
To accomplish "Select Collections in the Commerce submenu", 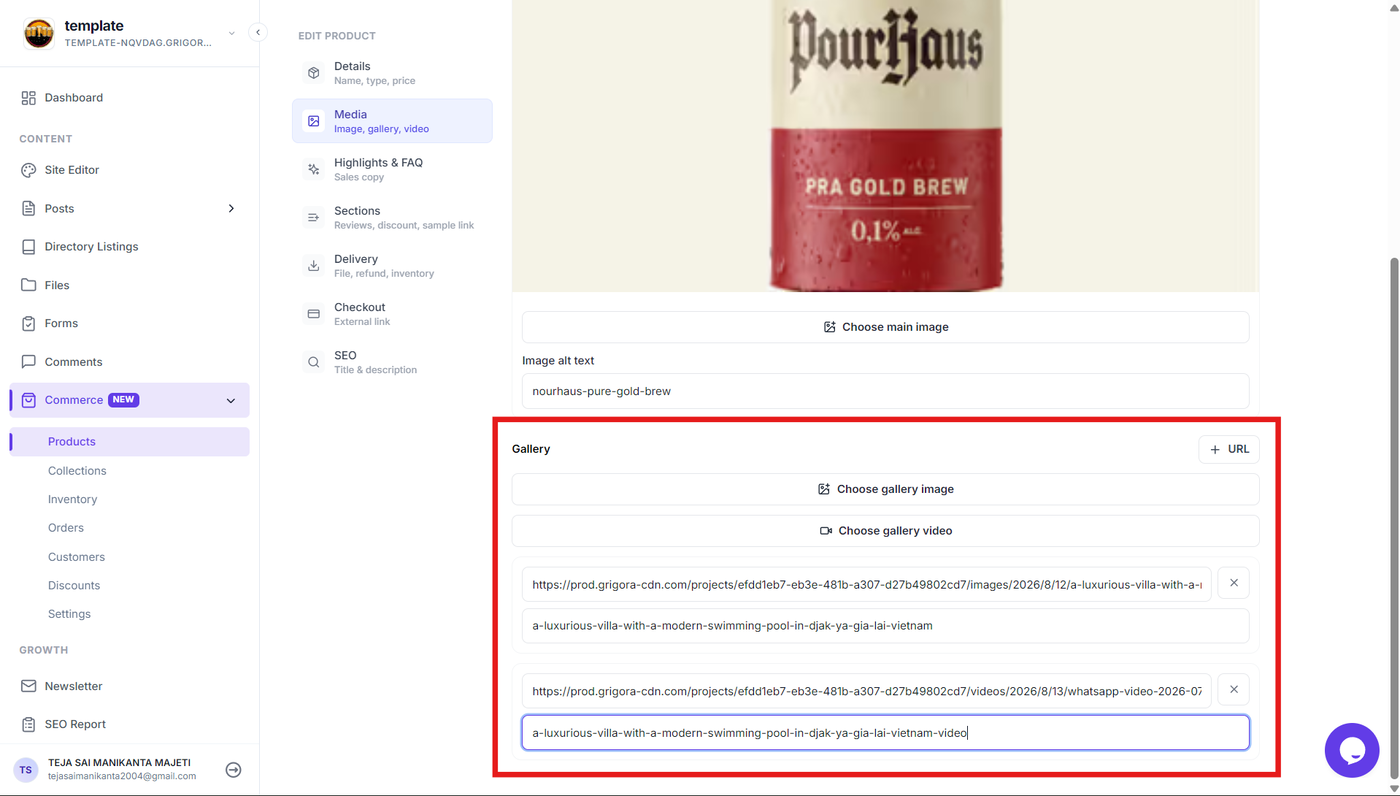I will pos(77,471).
